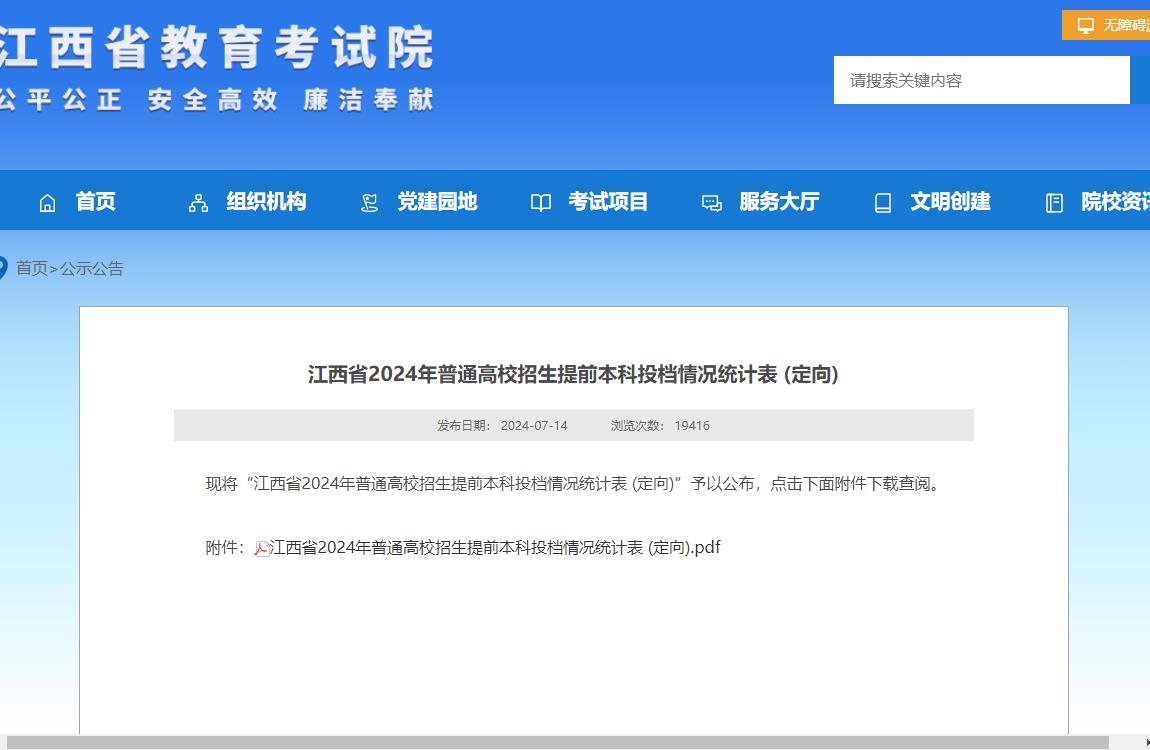Viewport: 1150px width, 750px height.
Task: Click the seal icon next to 党建园地
Action: [x=368, y=201]
